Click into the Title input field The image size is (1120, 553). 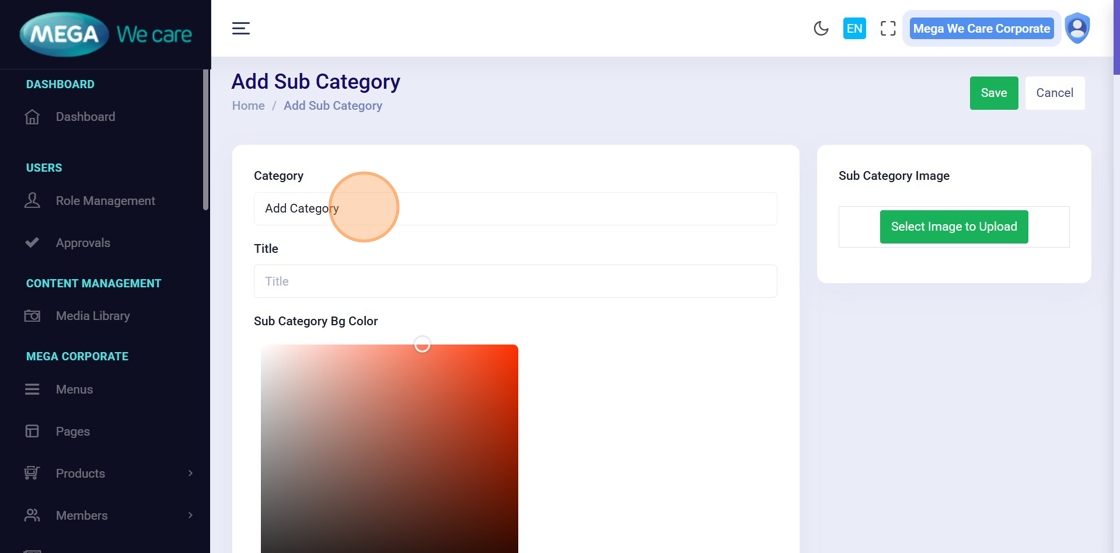tap(515, 282)
